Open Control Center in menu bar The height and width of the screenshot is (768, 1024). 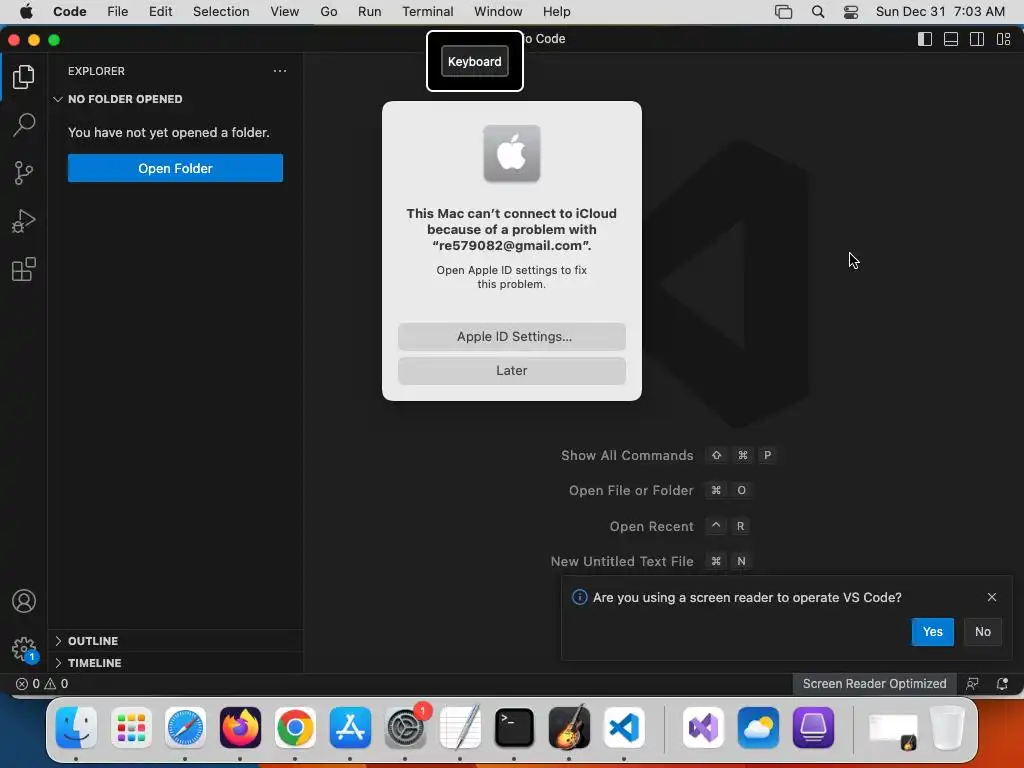(x=851, y=12)
